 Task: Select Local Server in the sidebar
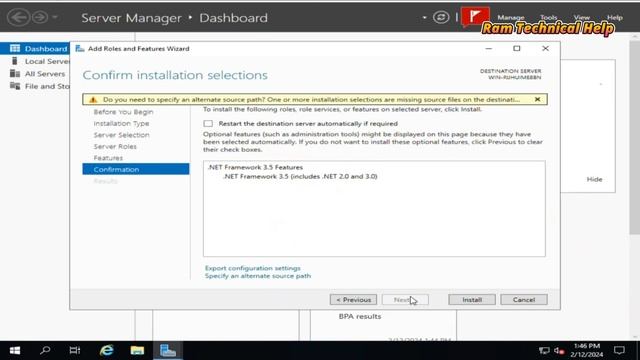(x=35, y=61)
